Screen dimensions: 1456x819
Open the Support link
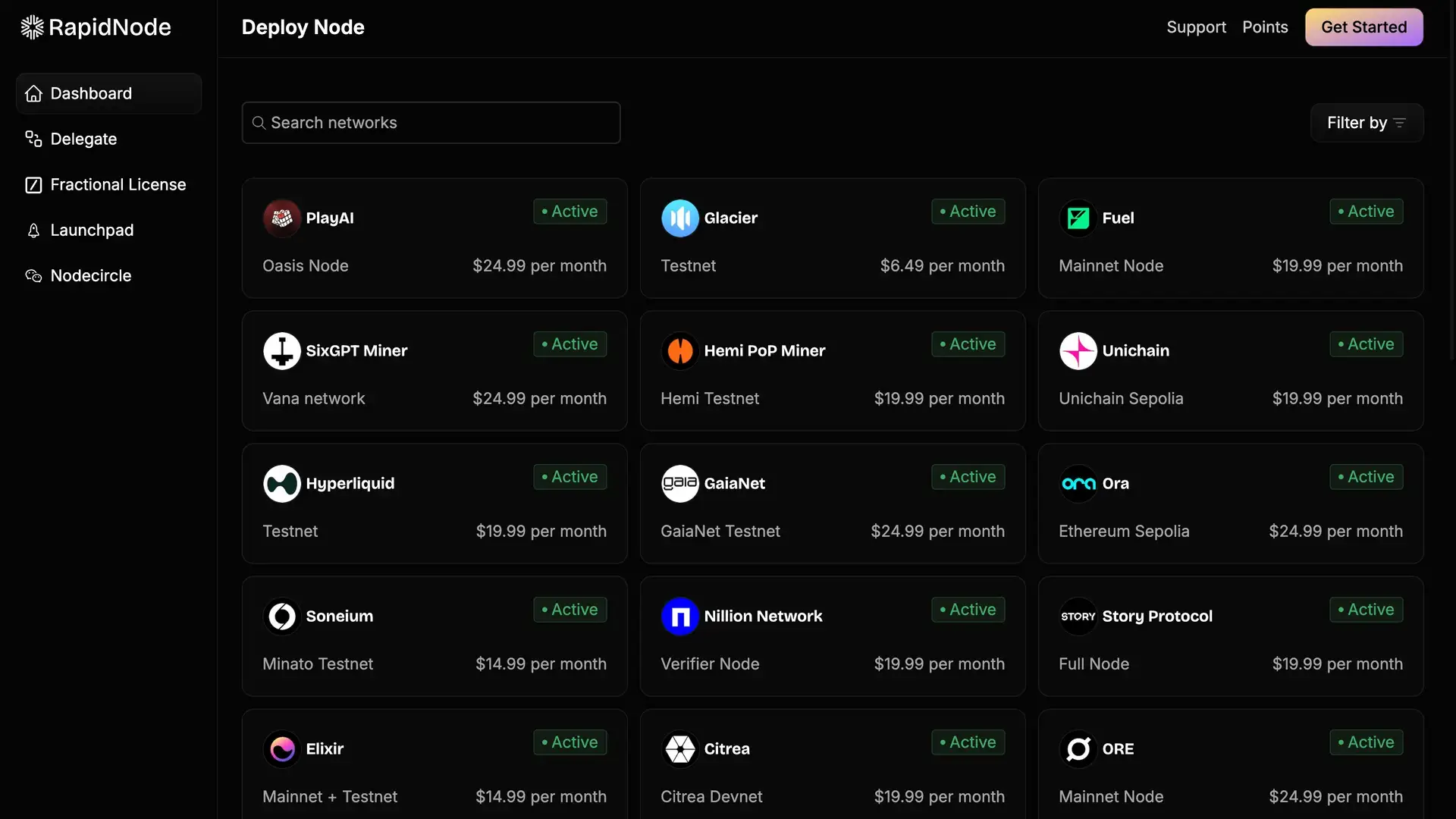coord(1196,27)
